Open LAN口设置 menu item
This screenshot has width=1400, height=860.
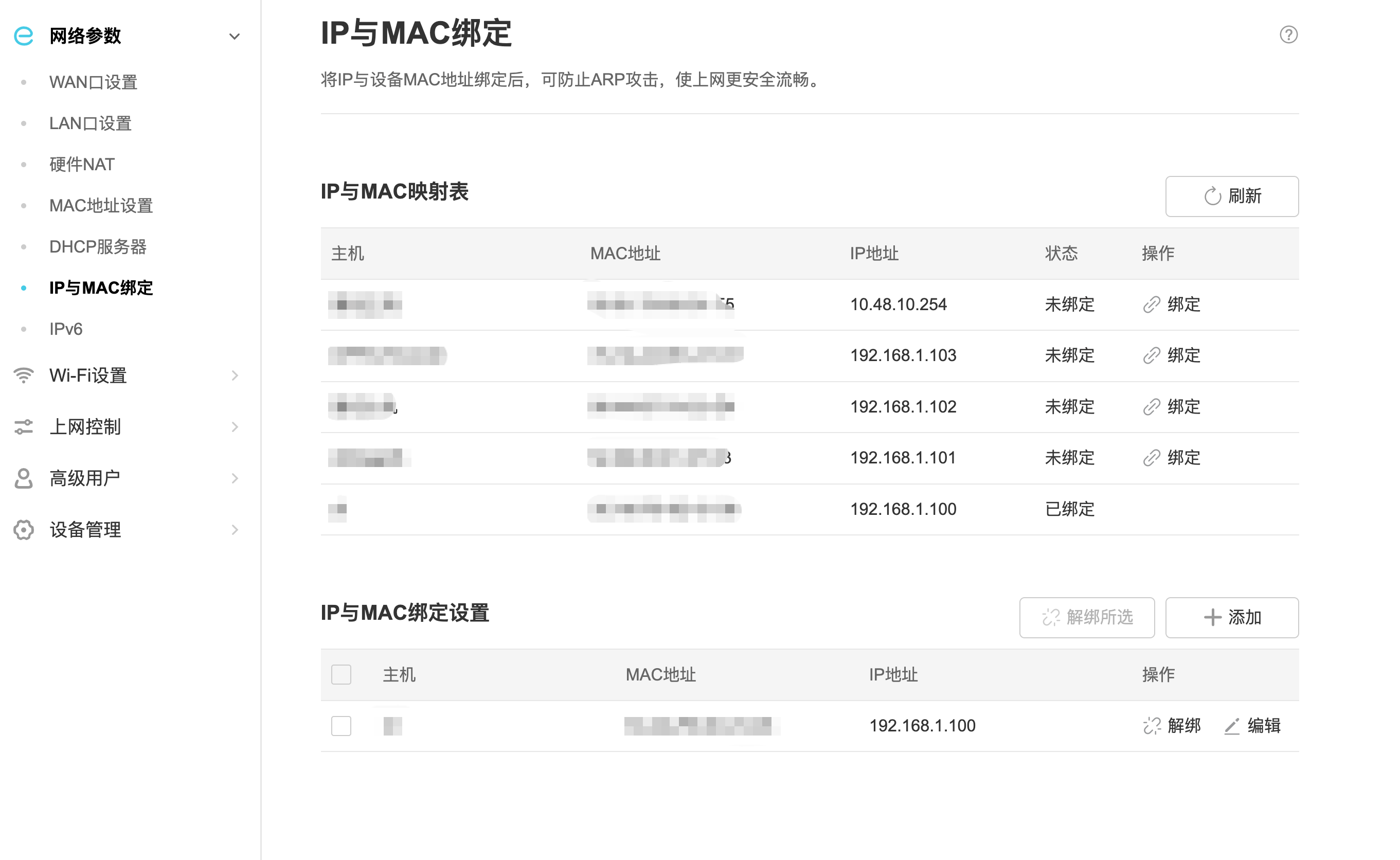[x=91, y=123]
